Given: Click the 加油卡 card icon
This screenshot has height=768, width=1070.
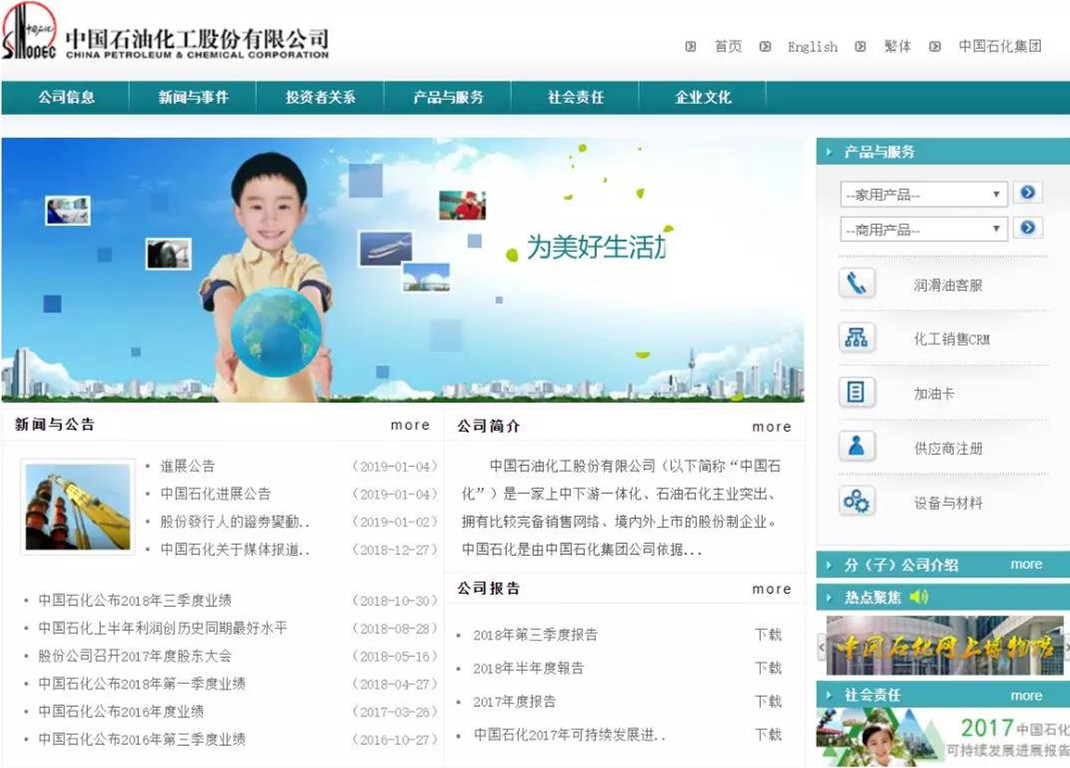Looking at the screenshot, I should coord(856,393).
